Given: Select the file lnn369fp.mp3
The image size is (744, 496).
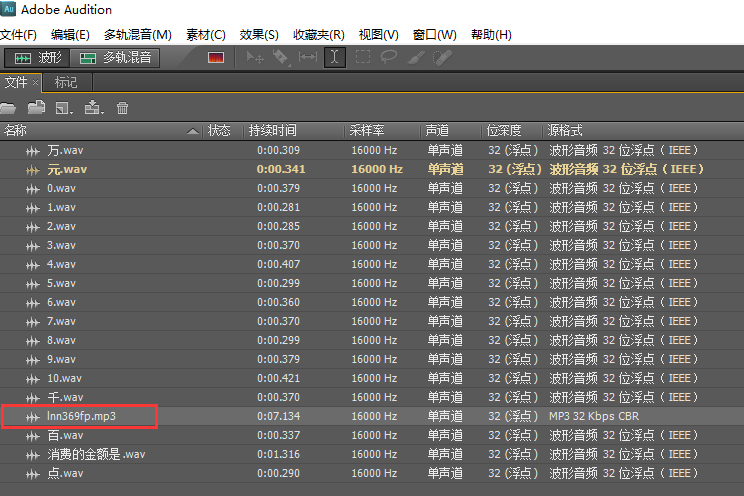Looking at the screenshot, I should tap(372, 416).
